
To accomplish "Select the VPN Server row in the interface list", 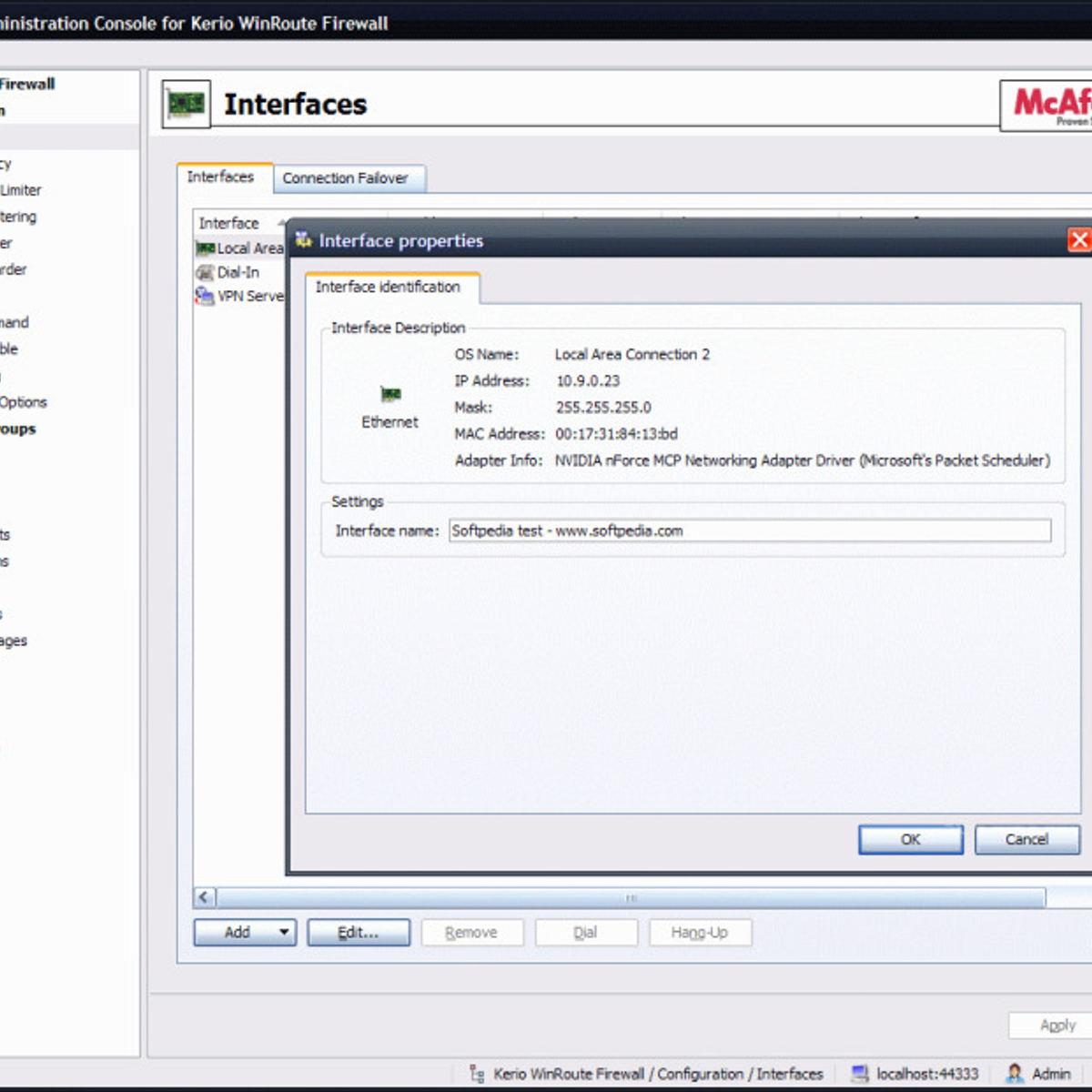I will pyautogui.click(x=239, y=296).
